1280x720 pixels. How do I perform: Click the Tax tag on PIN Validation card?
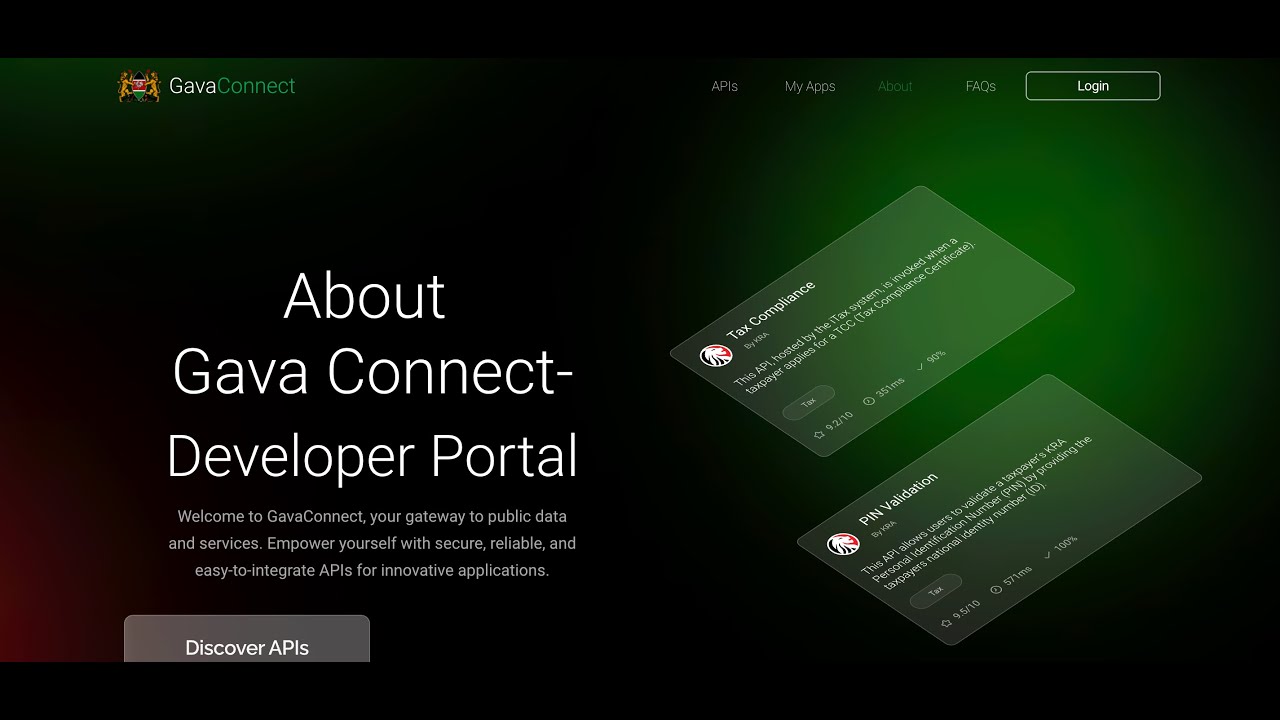(x=935, y=591)
